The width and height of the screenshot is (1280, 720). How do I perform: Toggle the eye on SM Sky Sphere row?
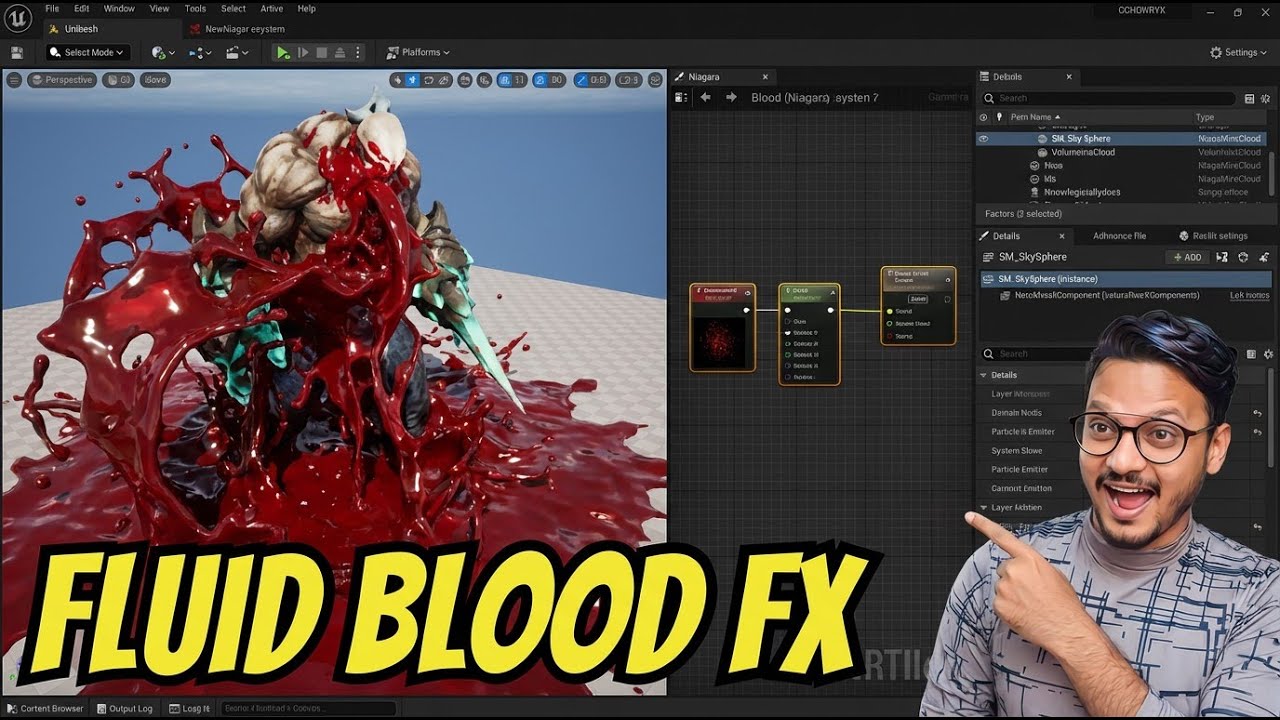(983, 139)
